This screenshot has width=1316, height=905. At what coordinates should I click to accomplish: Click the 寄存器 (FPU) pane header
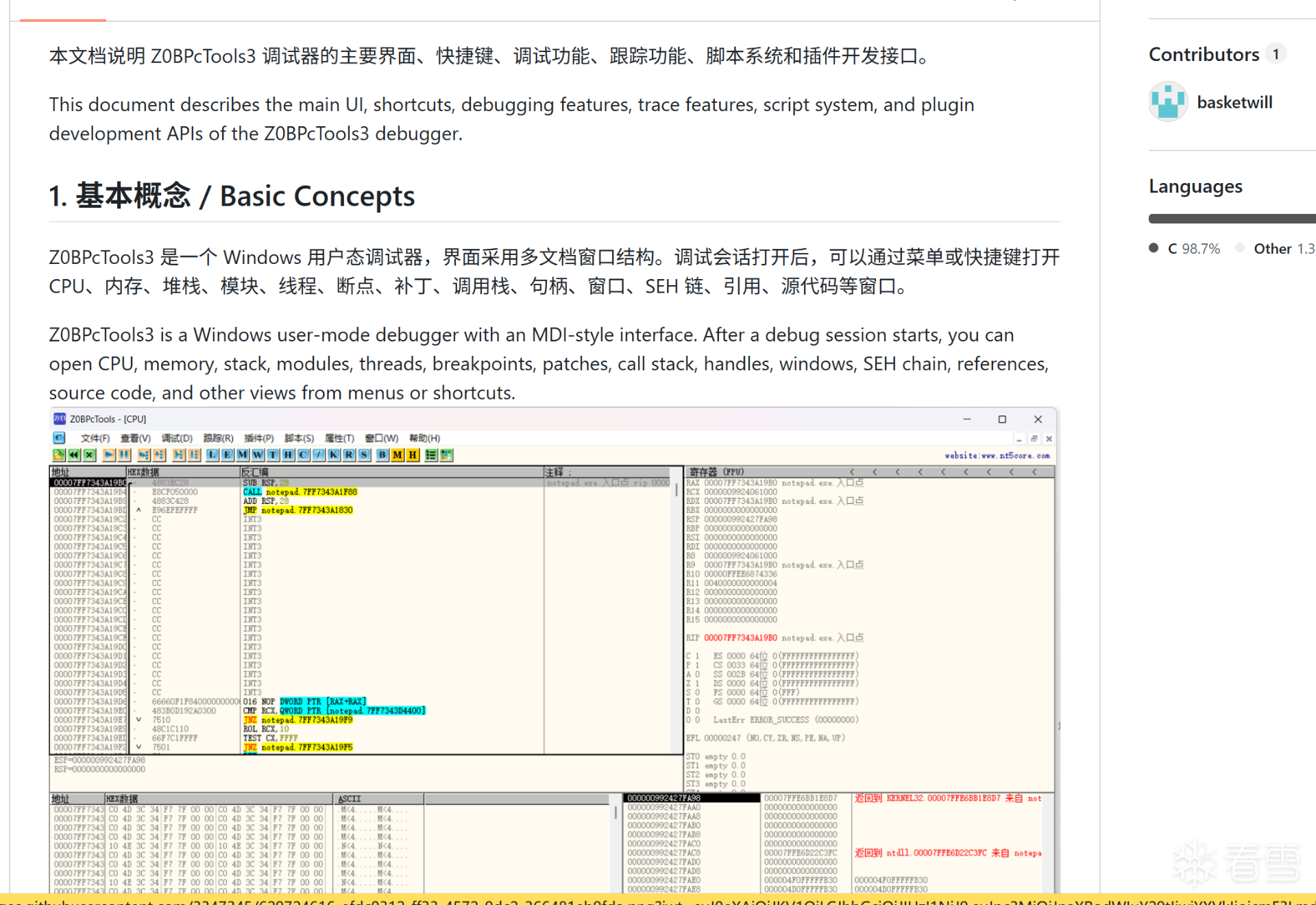point(870,472)
